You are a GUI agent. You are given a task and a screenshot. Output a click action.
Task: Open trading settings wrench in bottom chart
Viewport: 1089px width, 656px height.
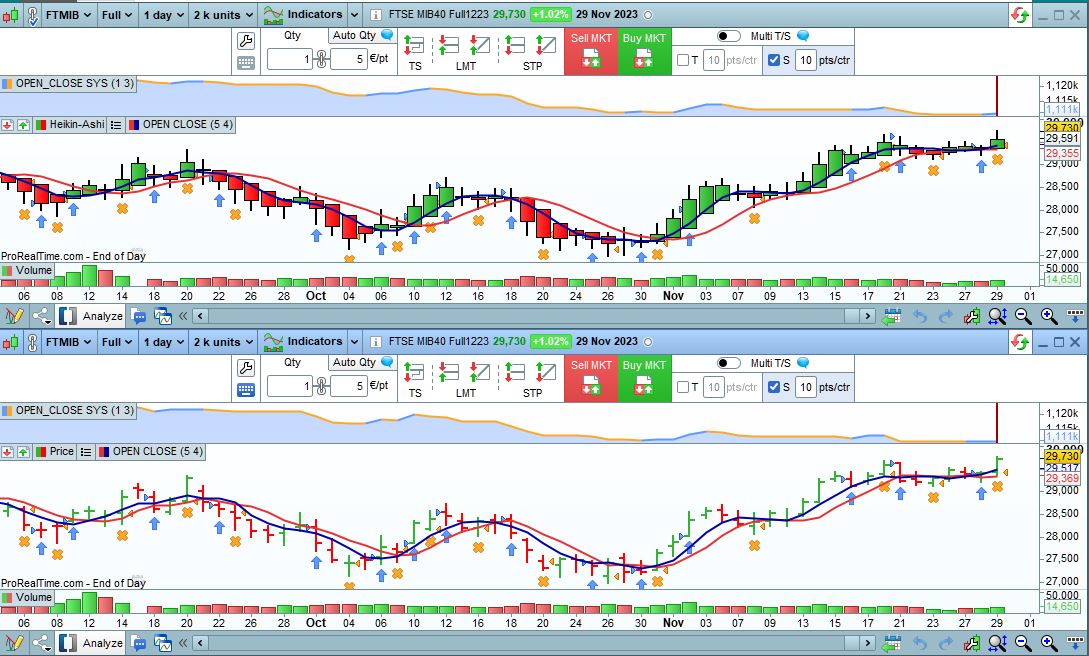coord(246,367)
